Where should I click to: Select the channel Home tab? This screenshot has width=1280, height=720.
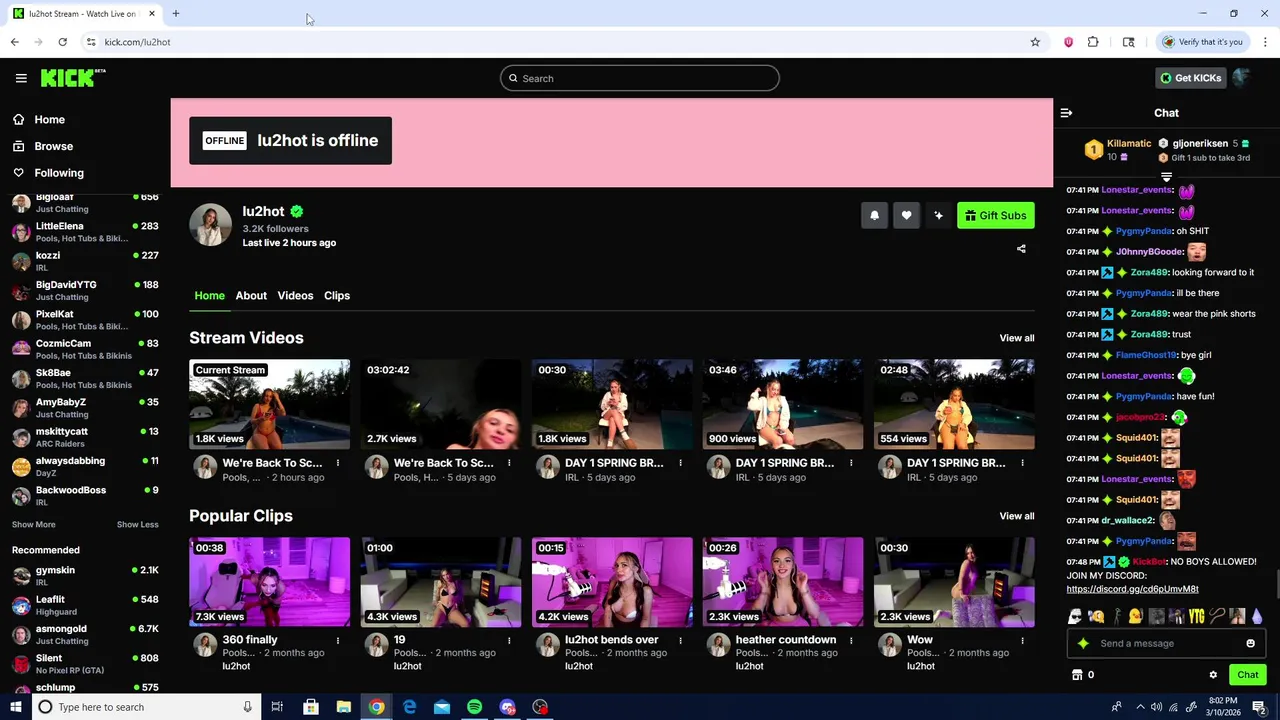coord(209,295)
